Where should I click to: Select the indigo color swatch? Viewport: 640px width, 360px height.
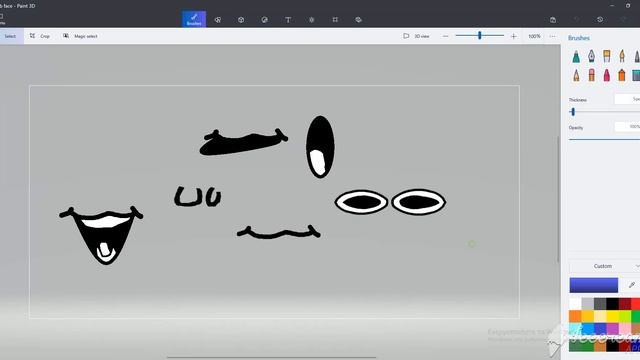click(600, 328)
